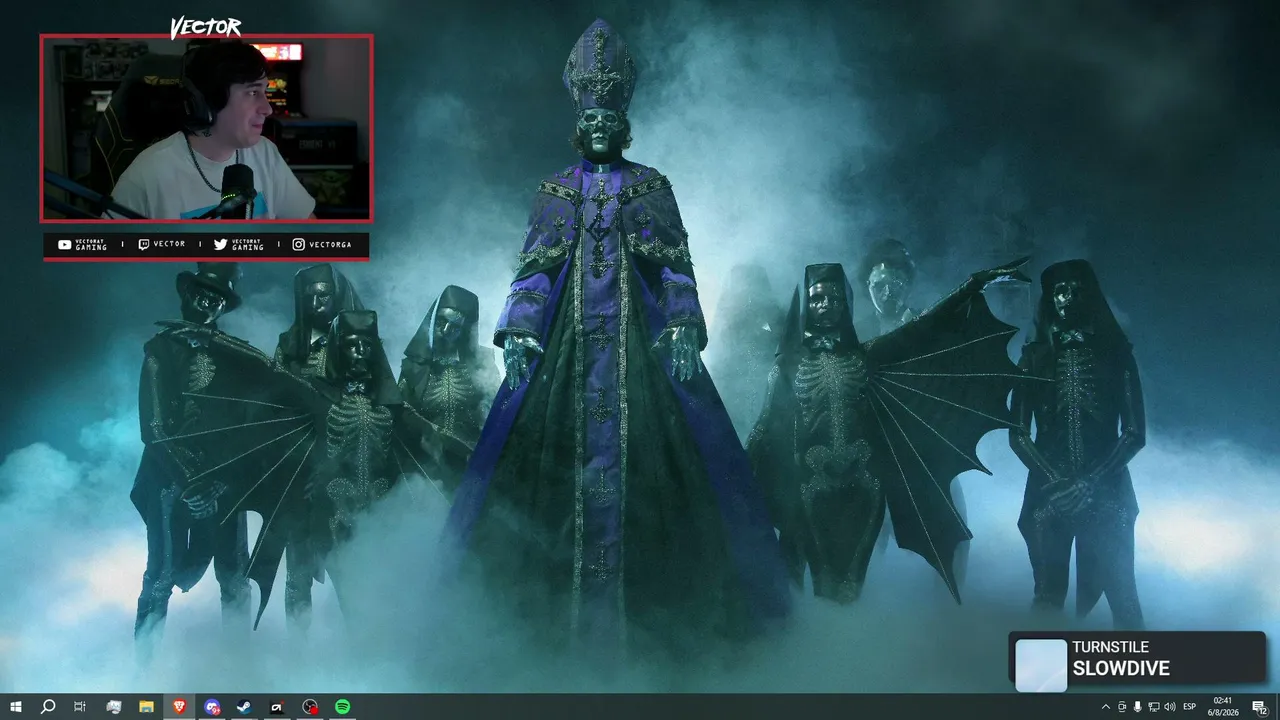Show hidden tray icons chevron

(1105, 707)
